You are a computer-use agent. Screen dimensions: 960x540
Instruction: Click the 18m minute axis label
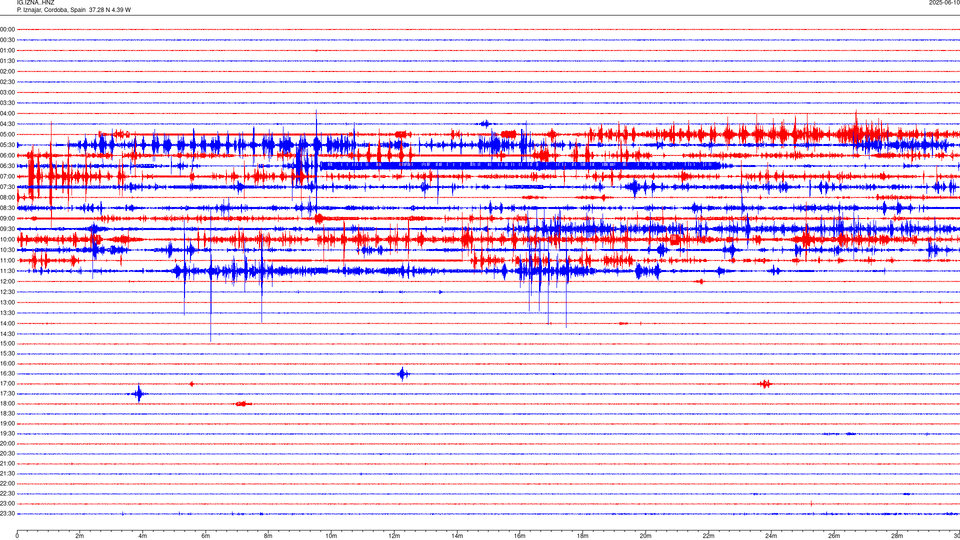(583, 536)
